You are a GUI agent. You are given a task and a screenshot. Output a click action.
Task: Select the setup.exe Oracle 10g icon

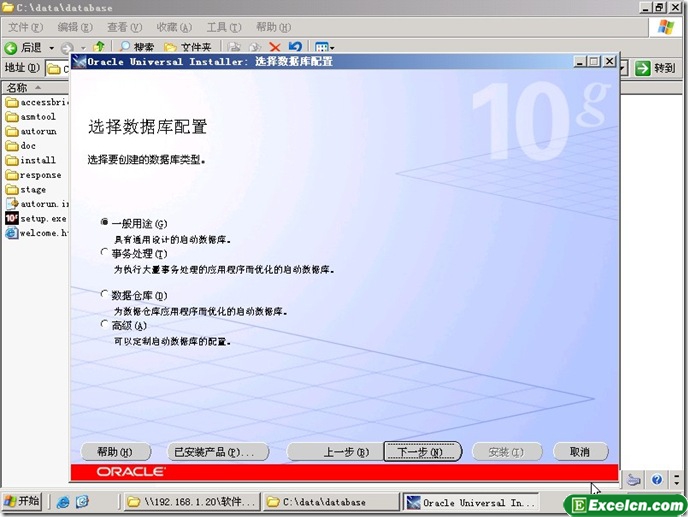pyautogui.click(x=12, y=218)
